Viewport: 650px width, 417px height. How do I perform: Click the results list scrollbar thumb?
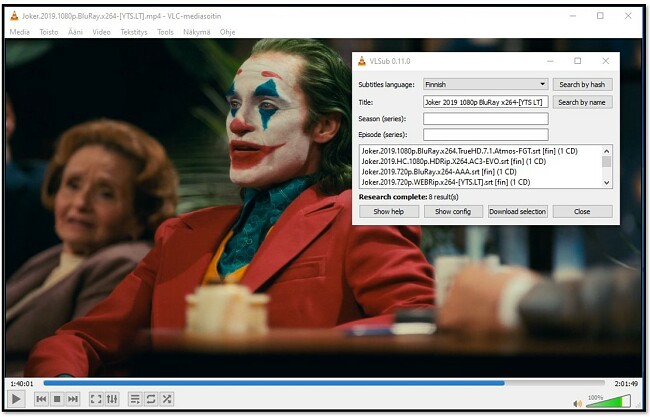606,161
